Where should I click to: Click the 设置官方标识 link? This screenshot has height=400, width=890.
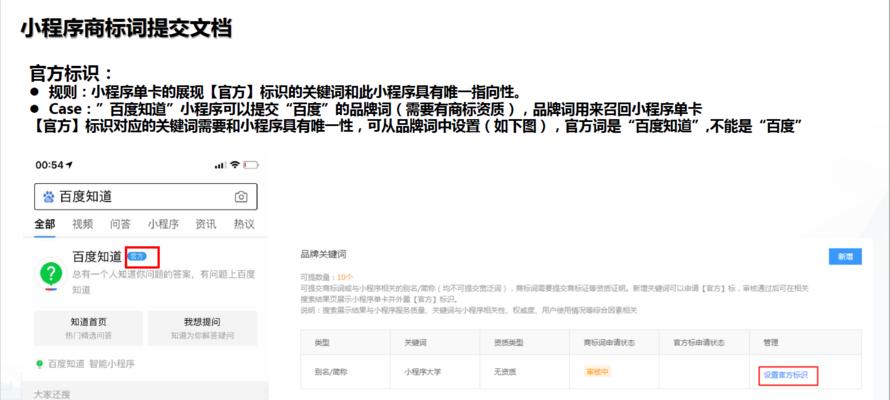(786, 374)
